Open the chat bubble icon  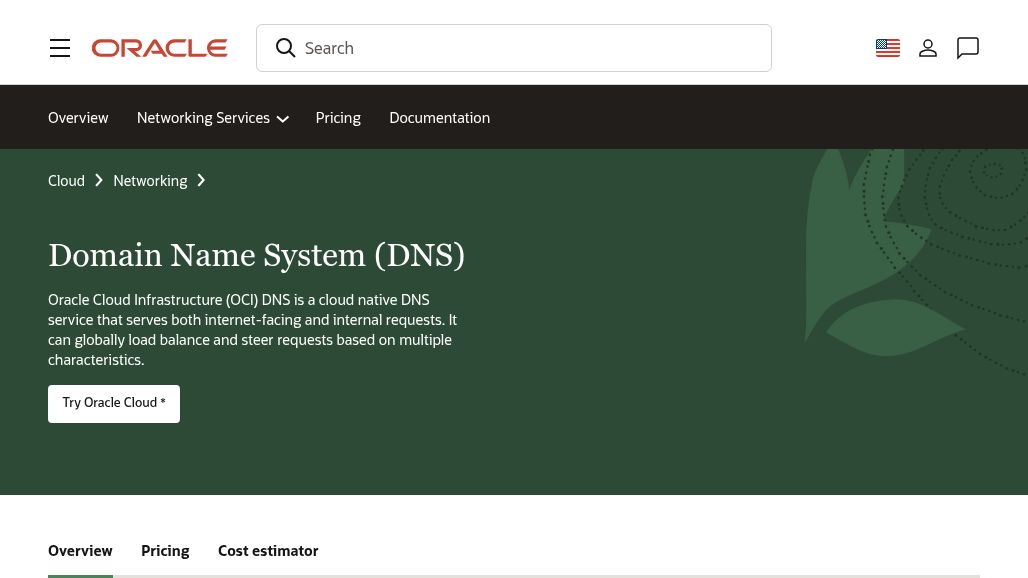968,48
